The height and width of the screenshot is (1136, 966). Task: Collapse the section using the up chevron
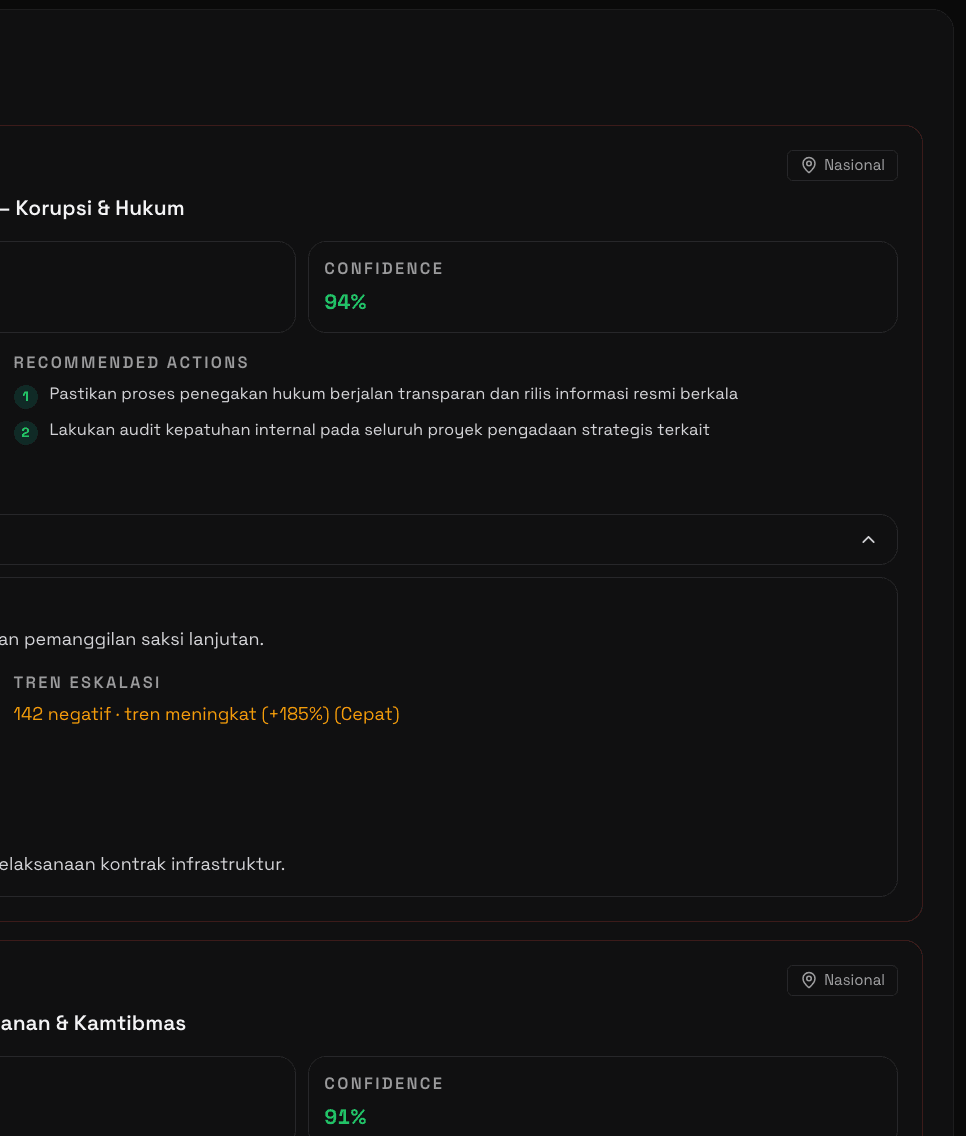(x=868, y=540)
